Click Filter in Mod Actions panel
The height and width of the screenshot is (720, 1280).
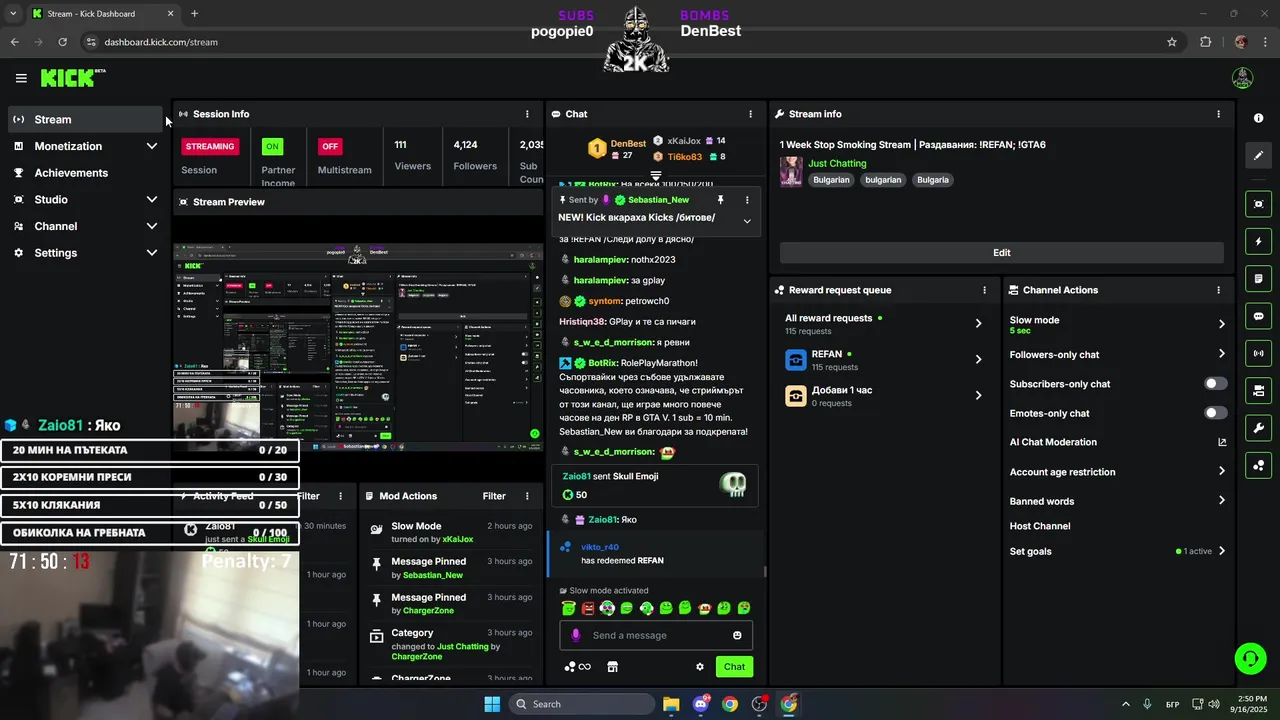[x=494, y=496]
